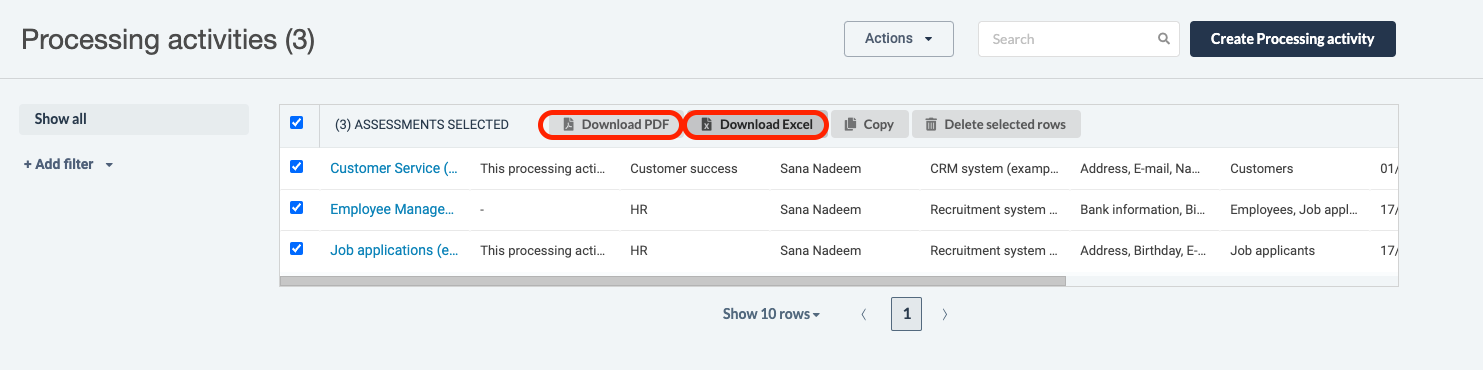Toggle the select-all checkbox in the header
1483x370 pixels.
(296, 123)
